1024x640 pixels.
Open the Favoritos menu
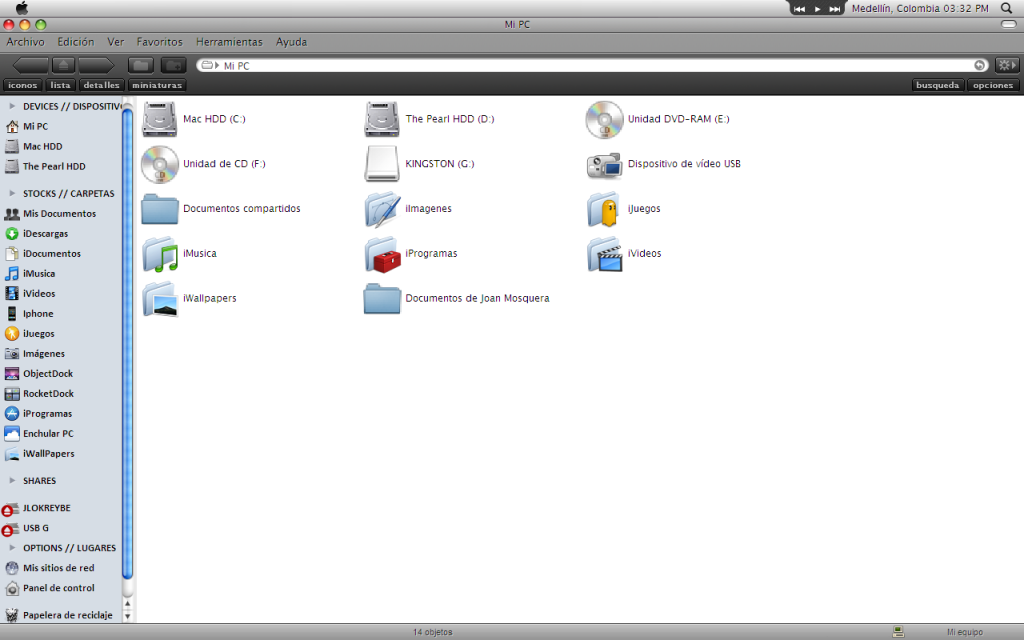coord(159,42)
